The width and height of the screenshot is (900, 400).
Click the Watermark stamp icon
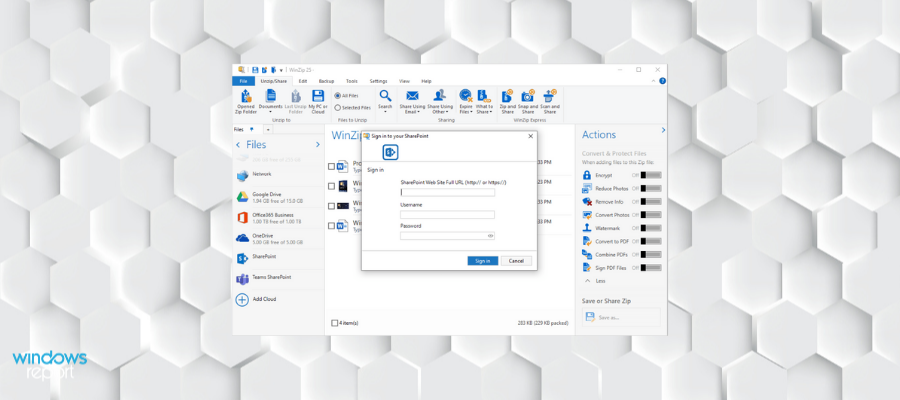point(587,228)
